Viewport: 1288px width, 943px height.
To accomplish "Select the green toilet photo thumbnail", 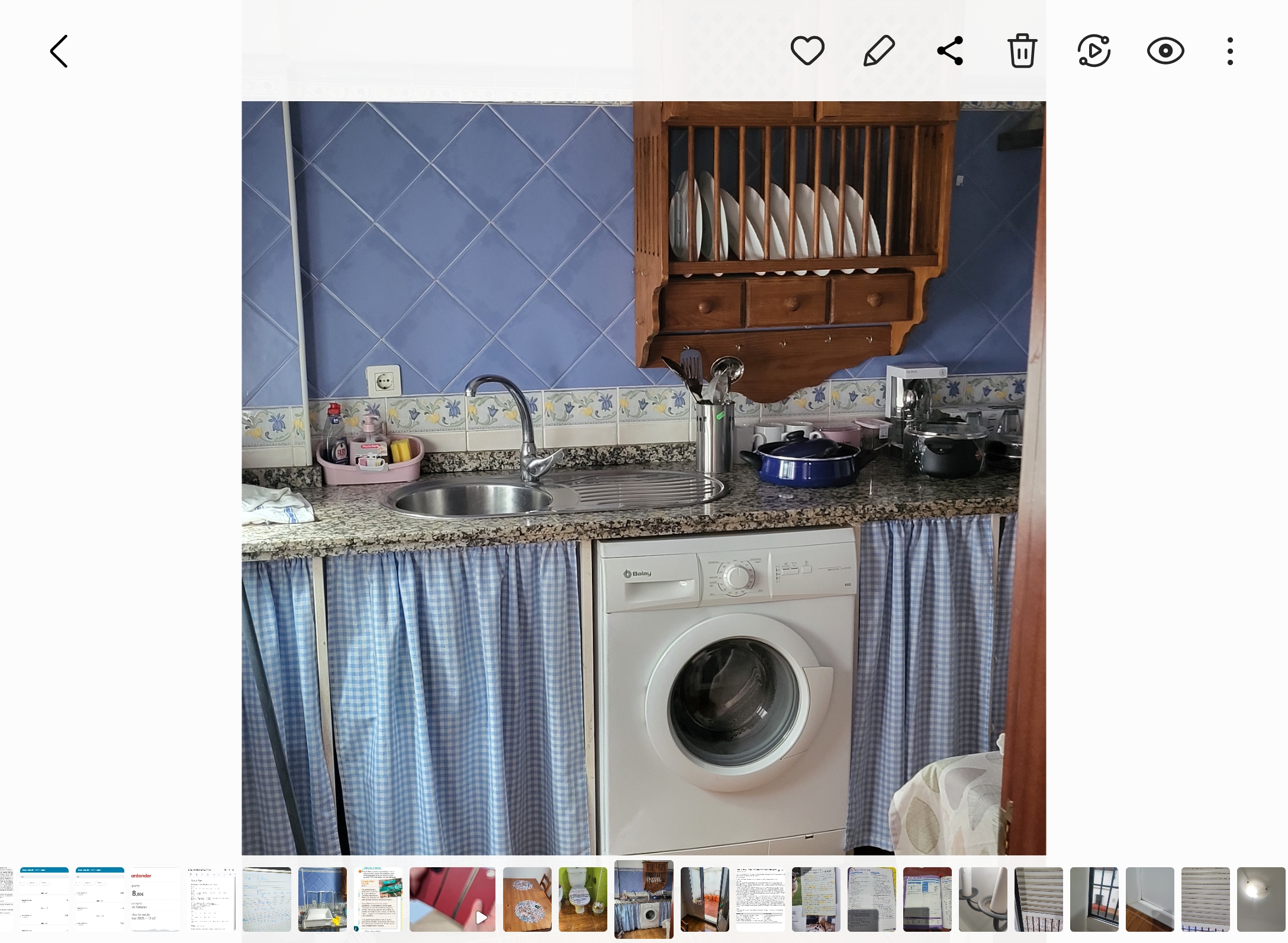I will tap(583, 899).
